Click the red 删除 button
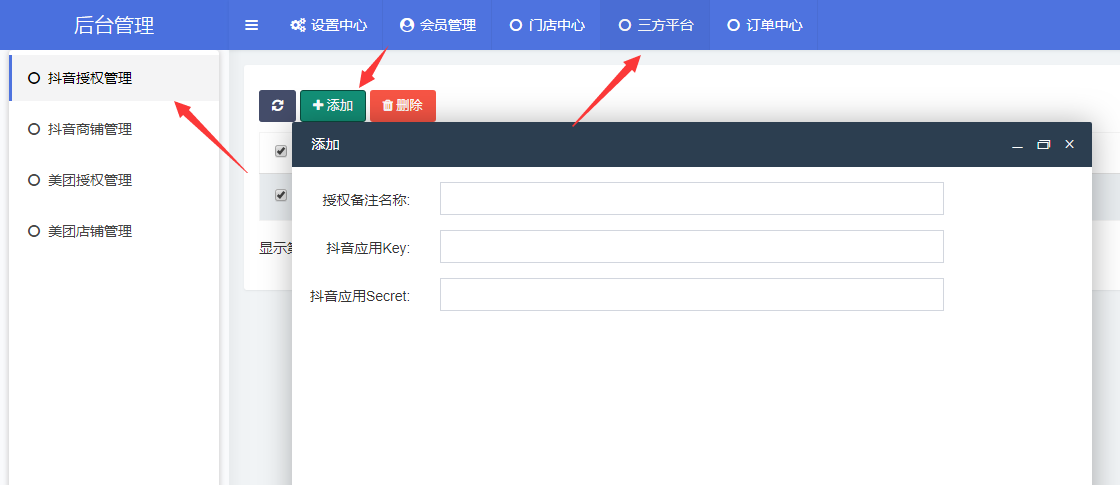The height and width of the screenshot is (485, 1120). pos(403,106)
